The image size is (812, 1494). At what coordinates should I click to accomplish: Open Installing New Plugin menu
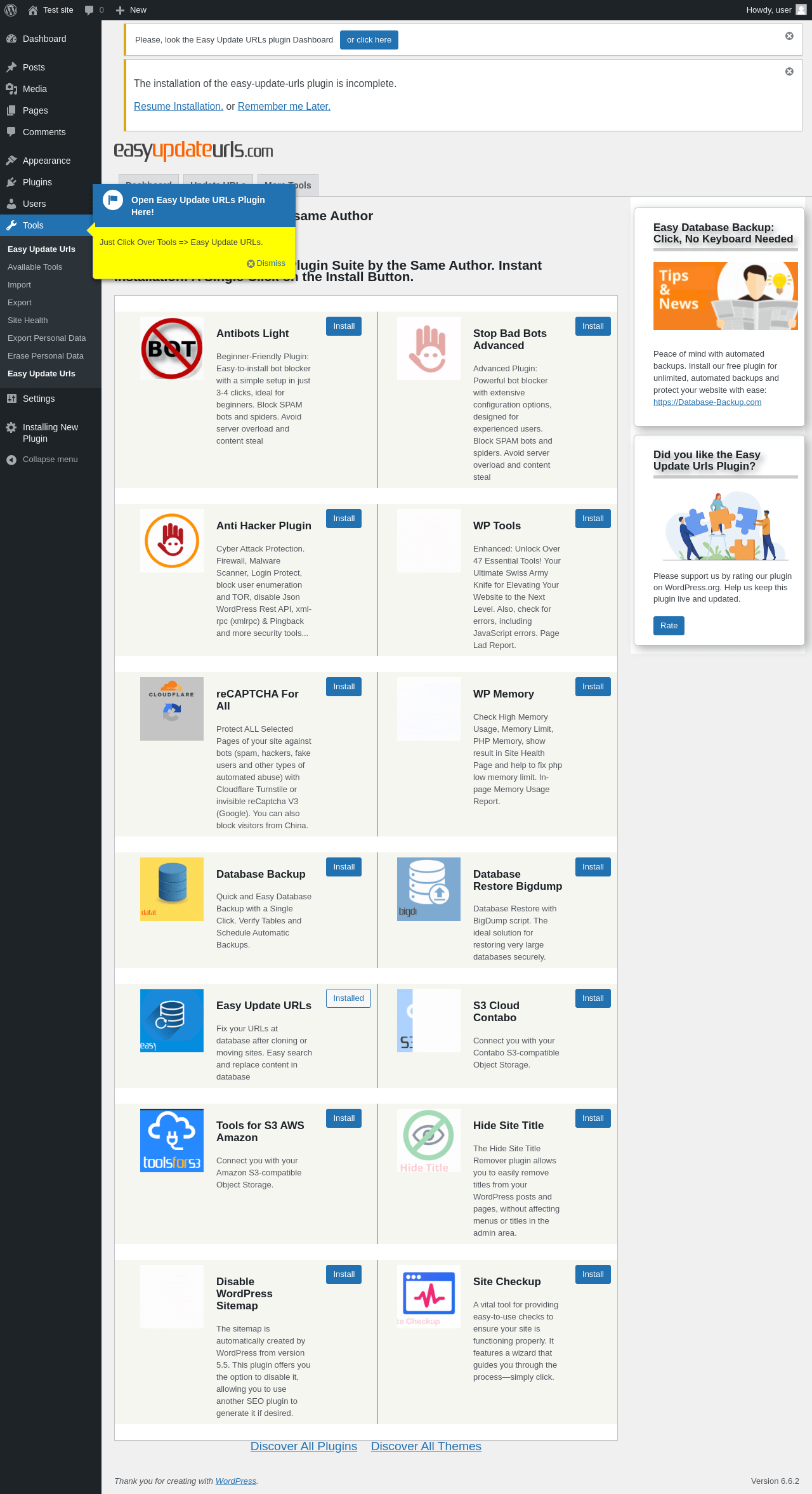click(51, 433)
